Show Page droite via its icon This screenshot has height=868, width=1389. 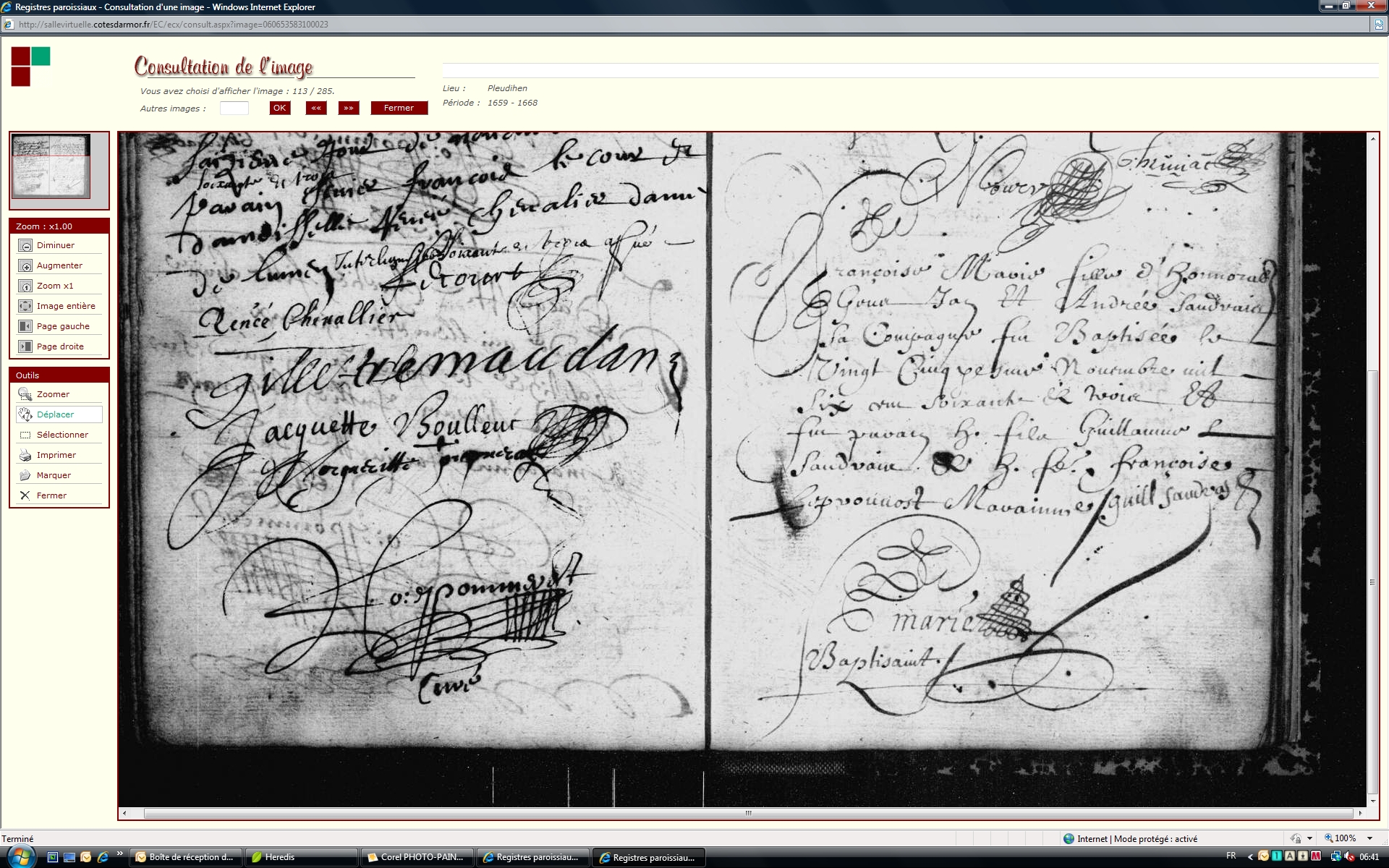pos(25,346)
